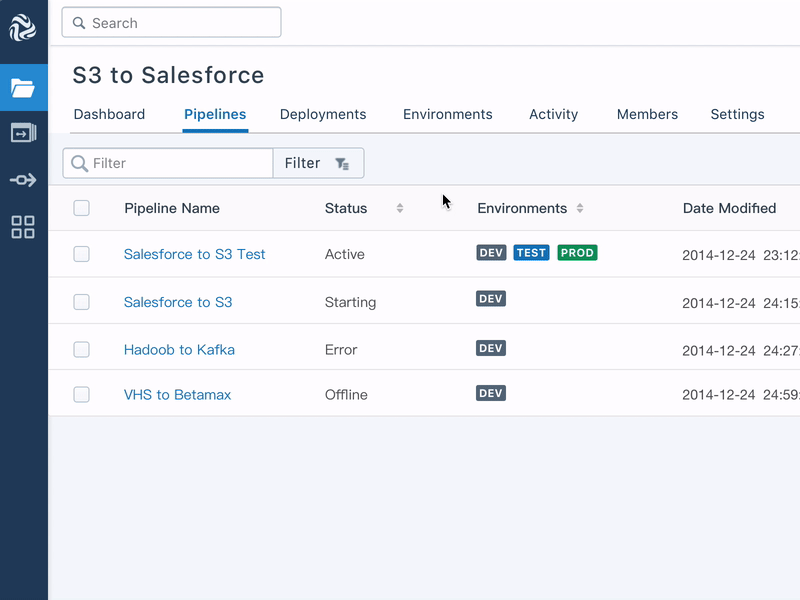Open the Activity tab
800x600 pixels.
tap(554, 114)
